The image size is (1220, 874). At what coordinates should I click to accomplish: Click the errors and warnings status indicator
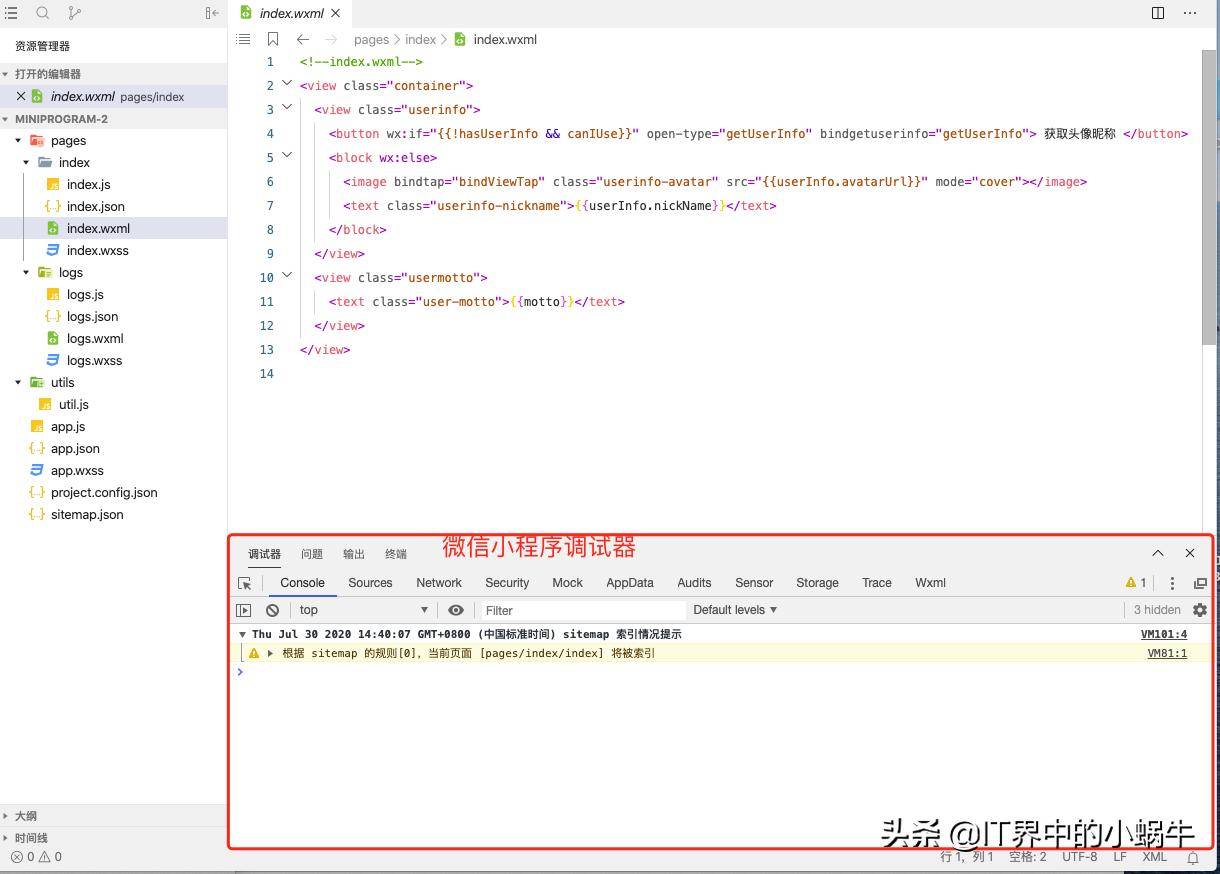tap(36, 857)
